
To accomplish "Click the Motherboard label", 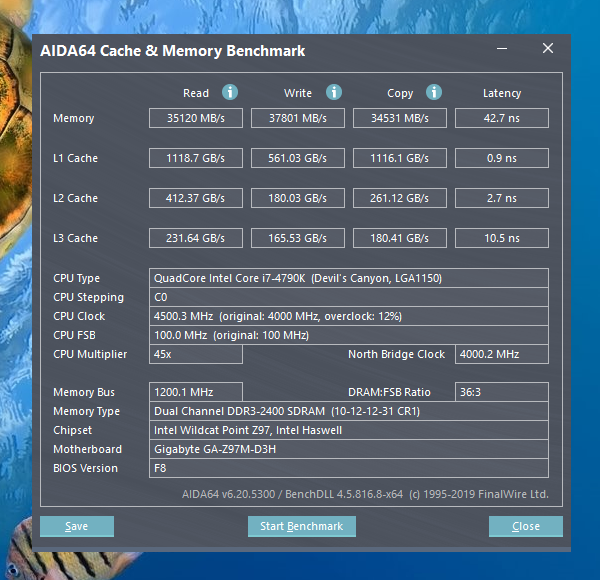I will 87,449.
